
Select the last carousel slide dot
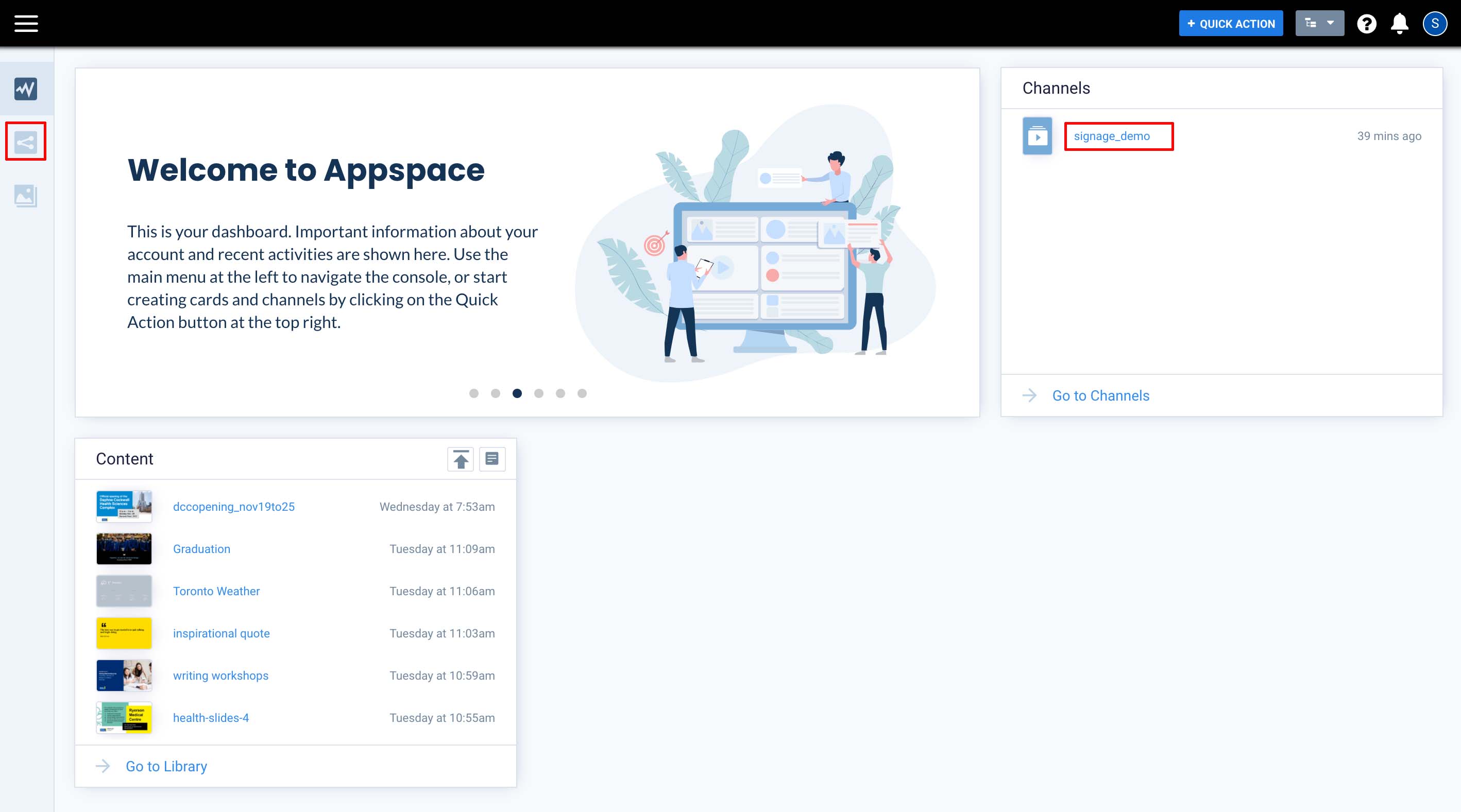click(x=582, y=393)
